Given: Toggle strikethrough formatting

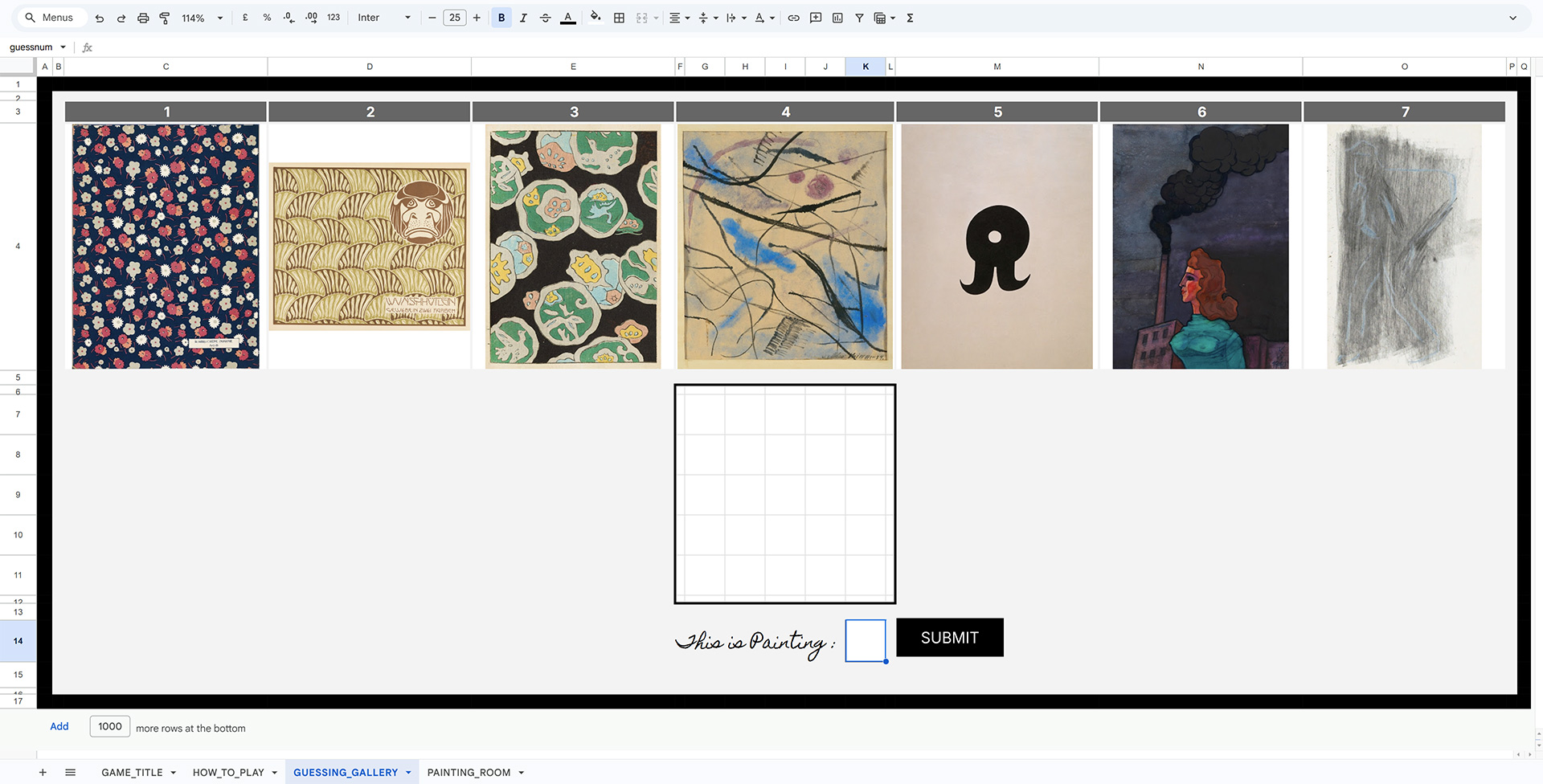Looking at the screenshot, I should coord(545,18).
